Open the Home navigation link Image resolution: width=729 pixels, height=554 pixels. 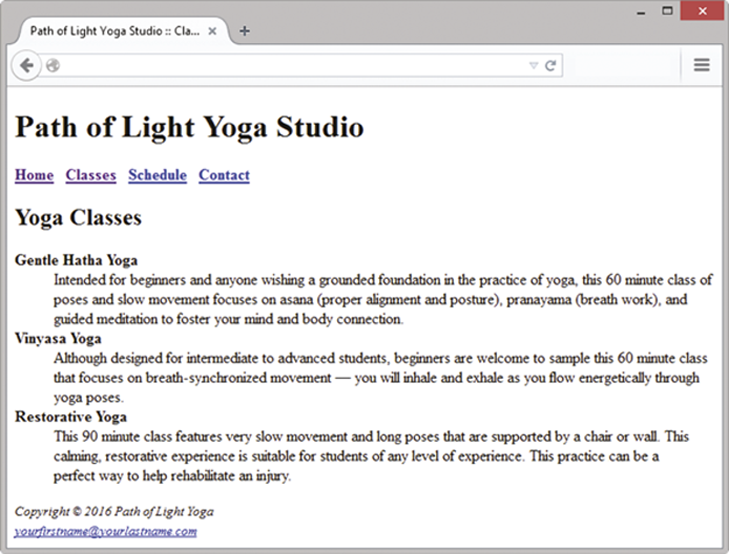tap(34, 175)
